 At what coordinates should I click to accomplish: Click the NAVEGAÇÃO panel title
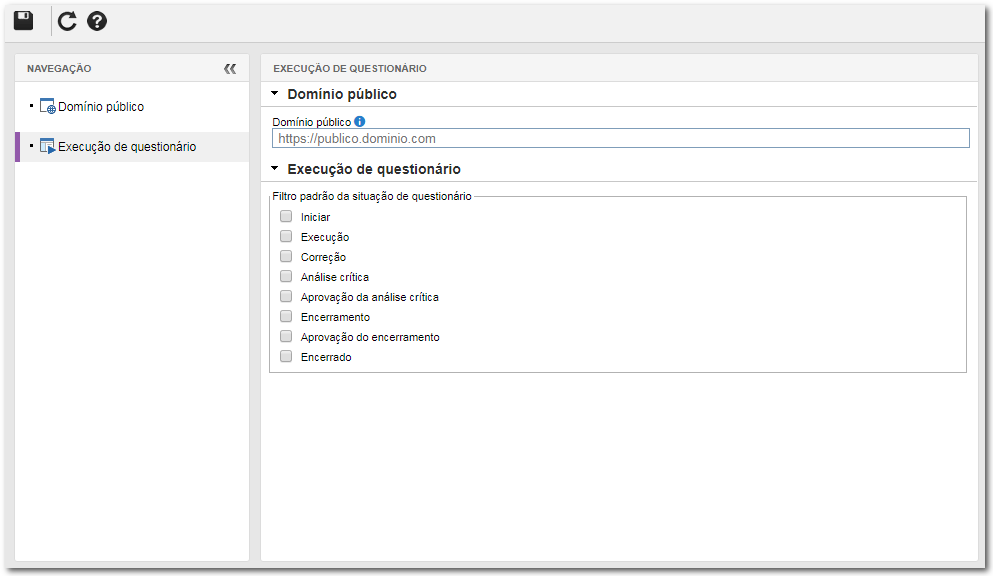click(59, 68)
